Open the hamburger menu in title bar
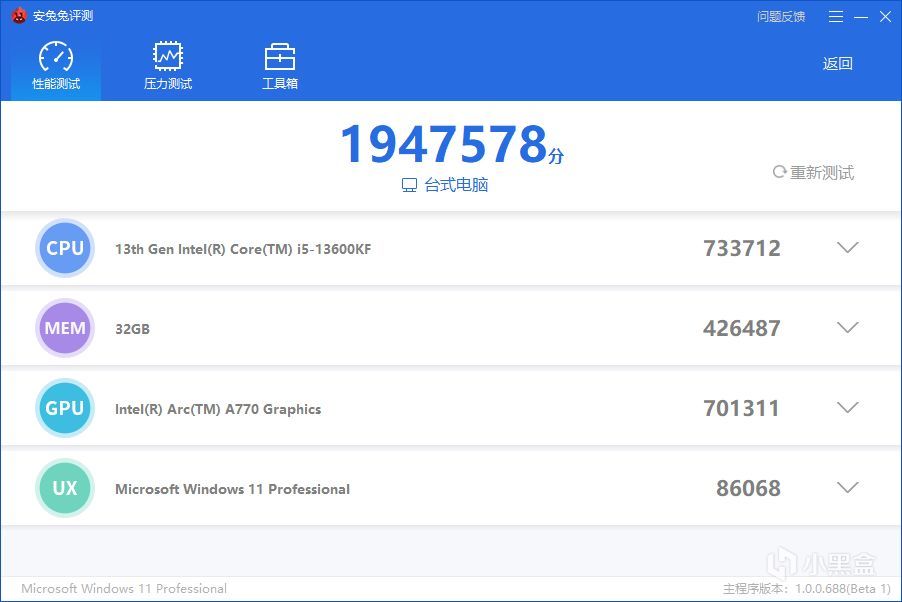Viewport: 902px width, 602px height. click(x=836, y=17)
